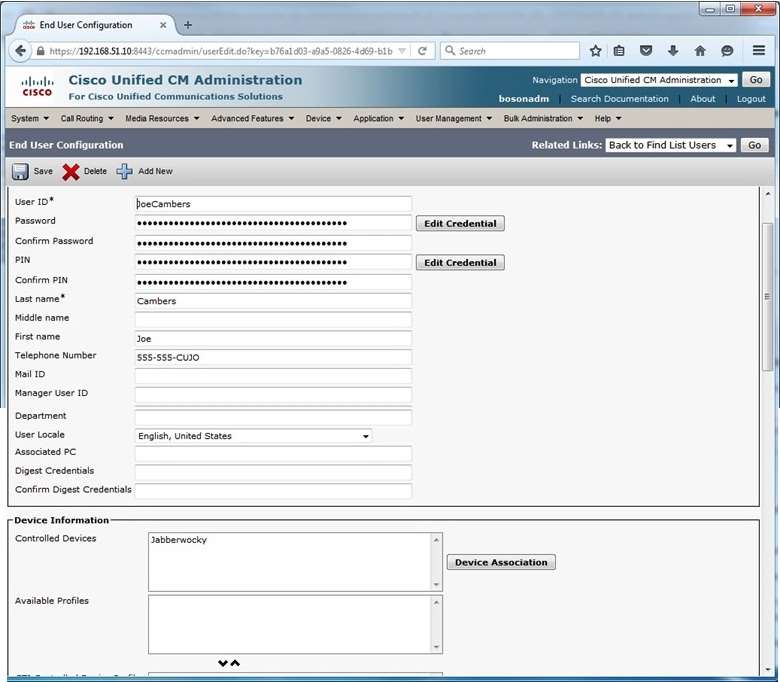This screenshot has width=780, height=682.
Task: Click the Pocket icon in toolbar
Action: (646, 51)
